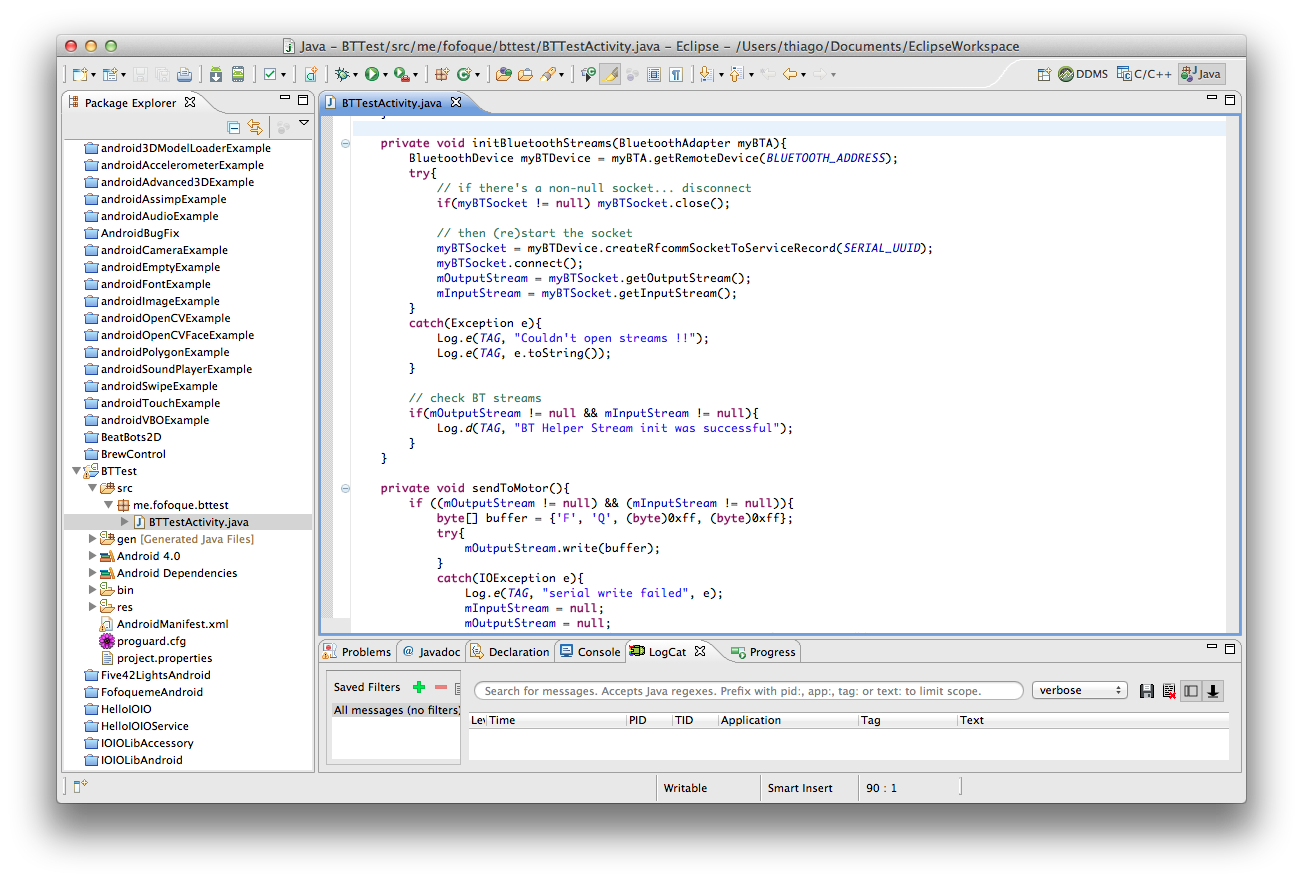1303x882 pixels.
Task: Click the Previous Annotation arrow icon
Action: (x=736, y=74)
